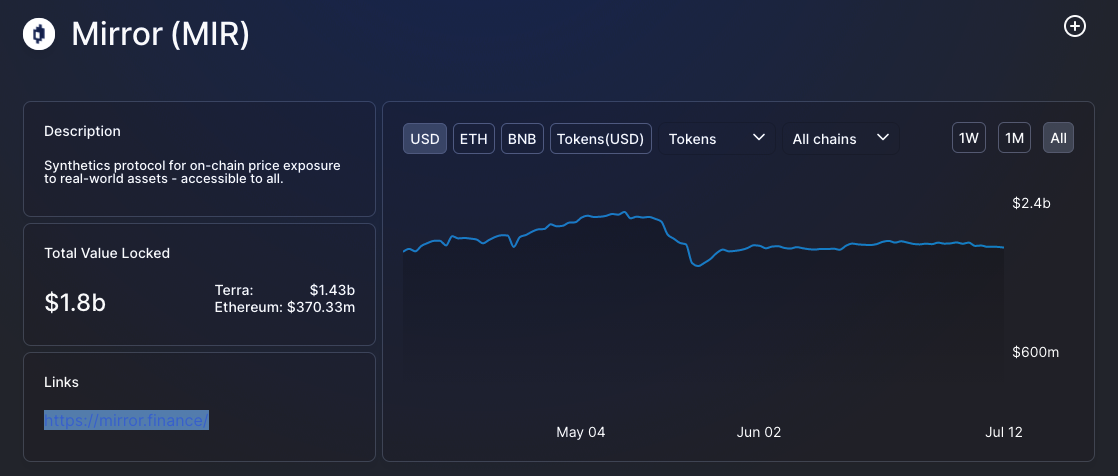The image size is (1118, 476).
Task: Click the Description heading
Action: click(82, 131)
